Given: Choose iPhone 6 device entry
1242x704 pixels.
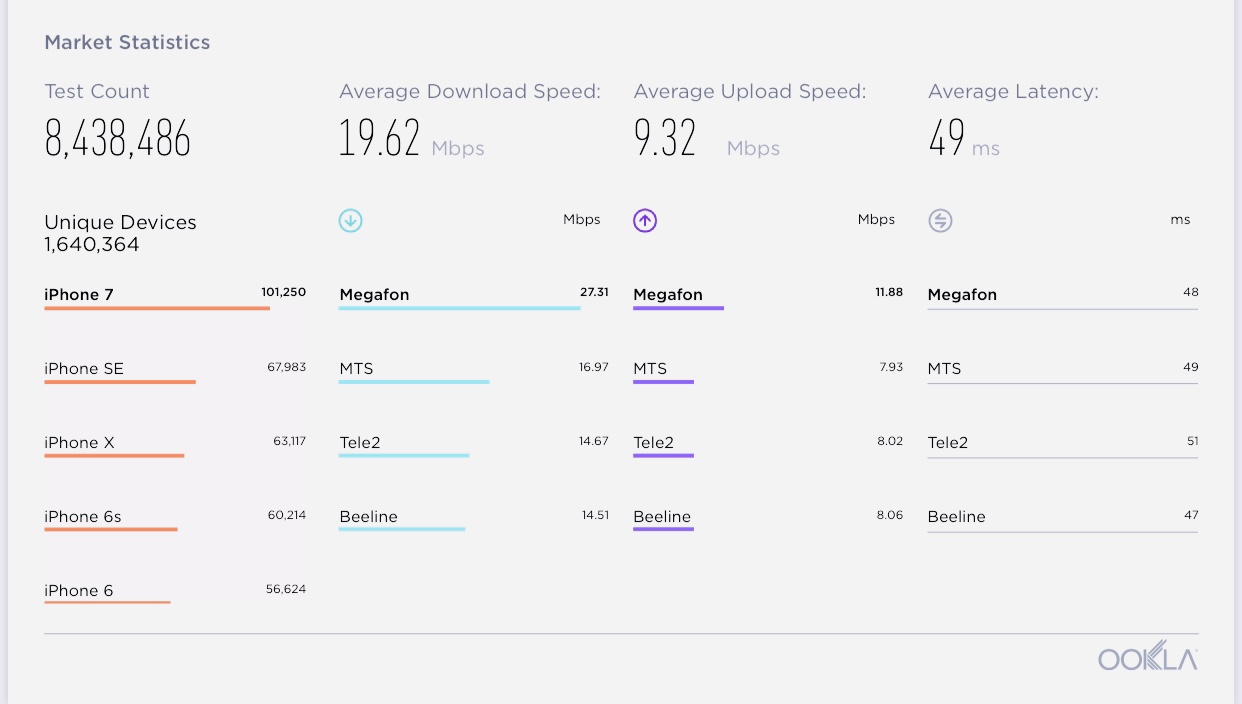Looking at the screenshot, I should pos(79,591).
